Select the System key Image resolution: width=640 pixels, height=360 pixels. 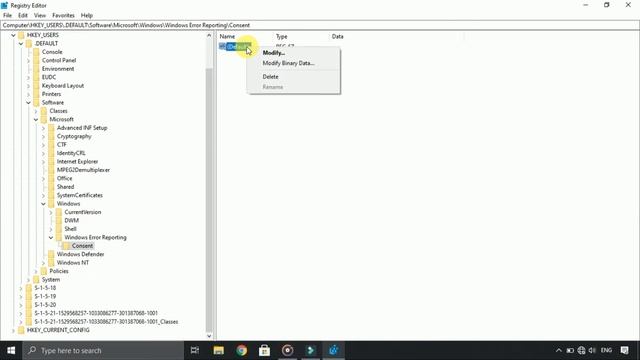(51, 280)
